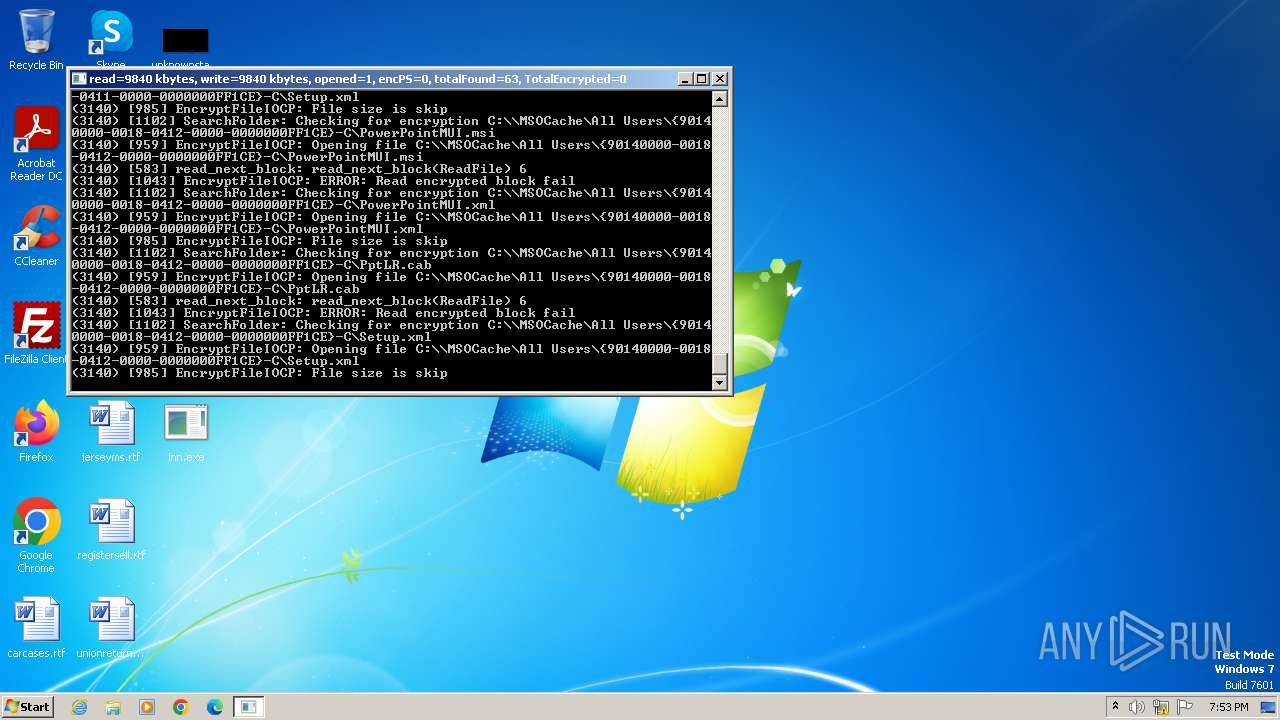Open Windows Media Player taskbar icon
The width and height of the screenshot is (1280, 720).
tap(147, 707)
